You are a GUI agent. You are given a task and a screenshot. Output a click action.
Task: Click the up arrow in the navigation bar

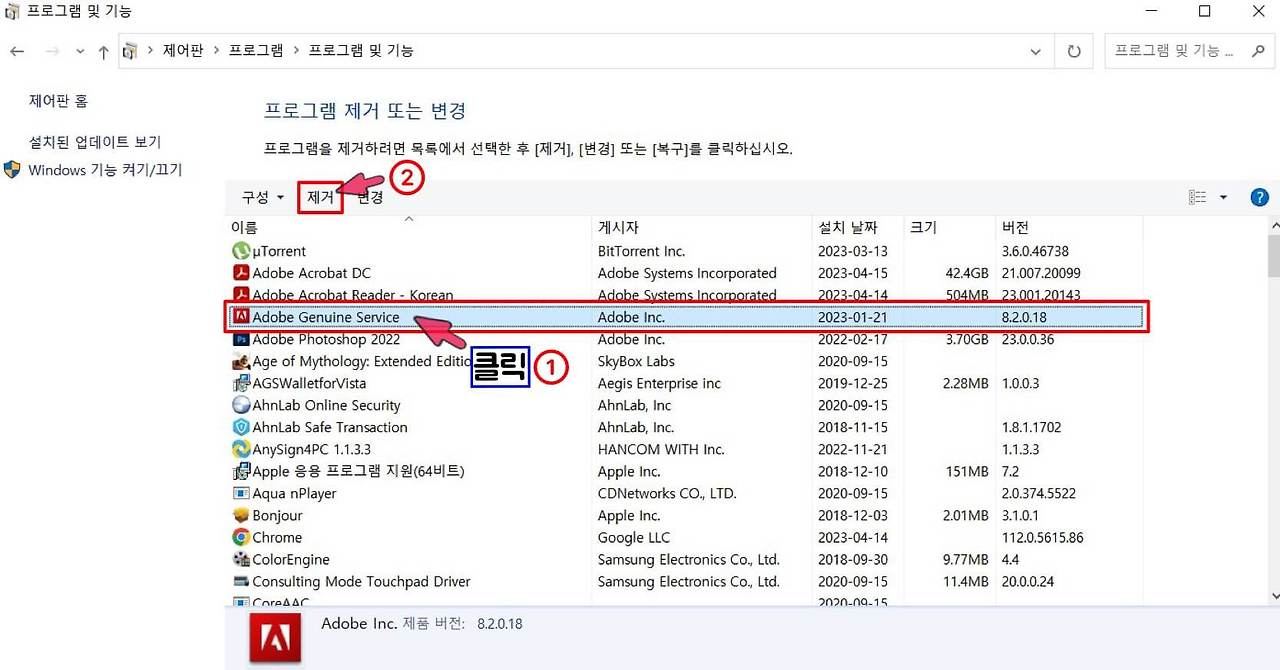(x=103, y=50)
